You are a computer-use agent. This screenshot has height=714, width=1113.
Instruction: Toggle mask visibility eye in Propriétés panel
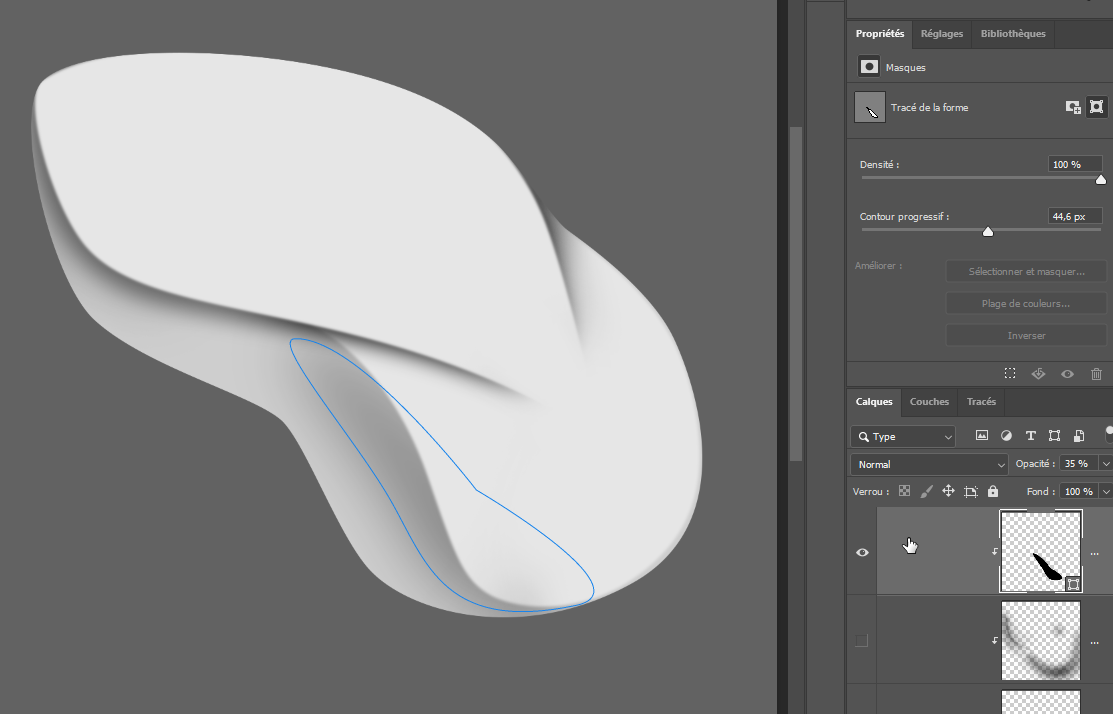(1067, 373)
